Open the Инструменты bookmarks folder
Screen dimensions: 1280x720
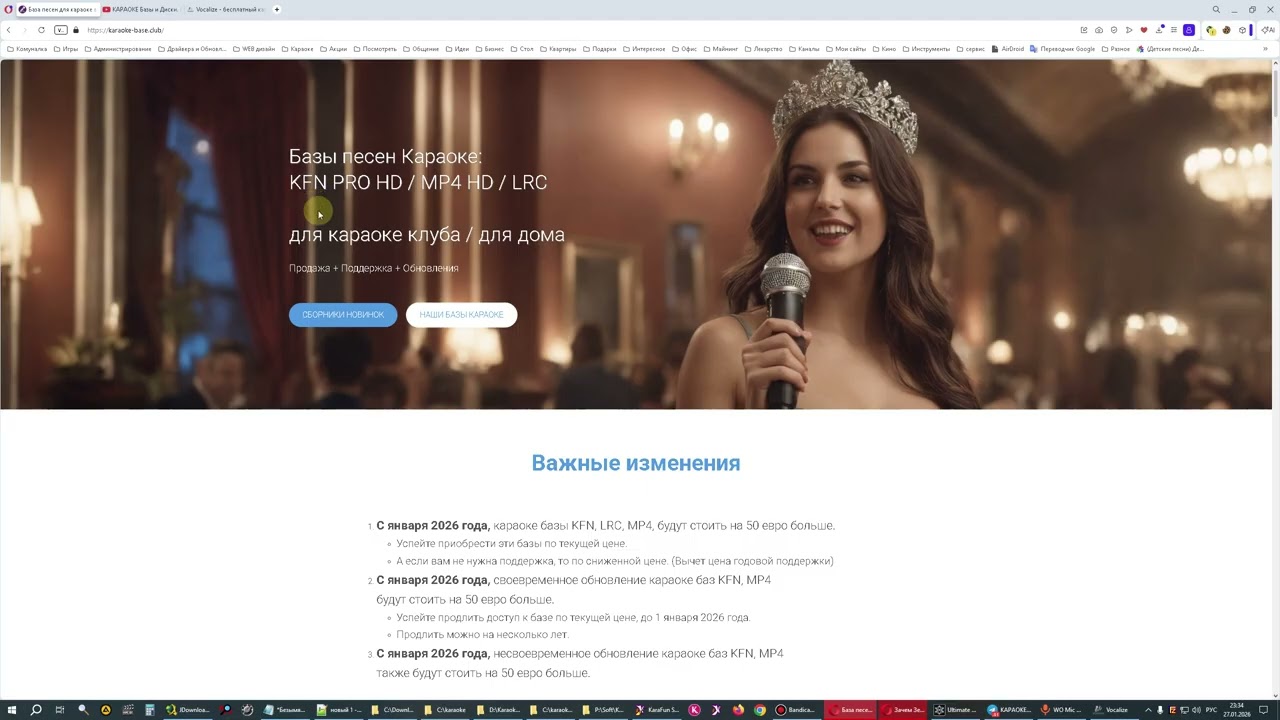(926, 48)
